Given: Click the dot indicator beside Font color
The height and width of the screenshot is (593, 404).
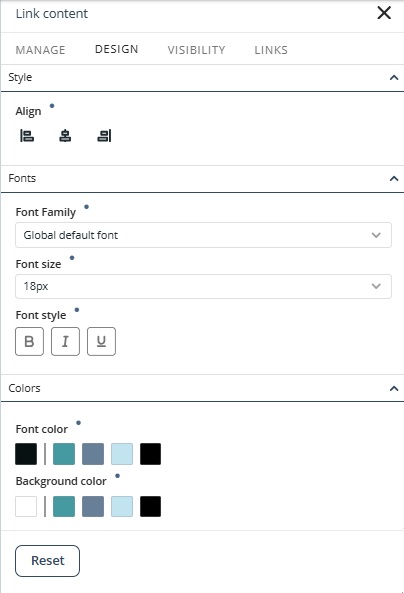Looking at the screenshot, I should pos(78,423).
